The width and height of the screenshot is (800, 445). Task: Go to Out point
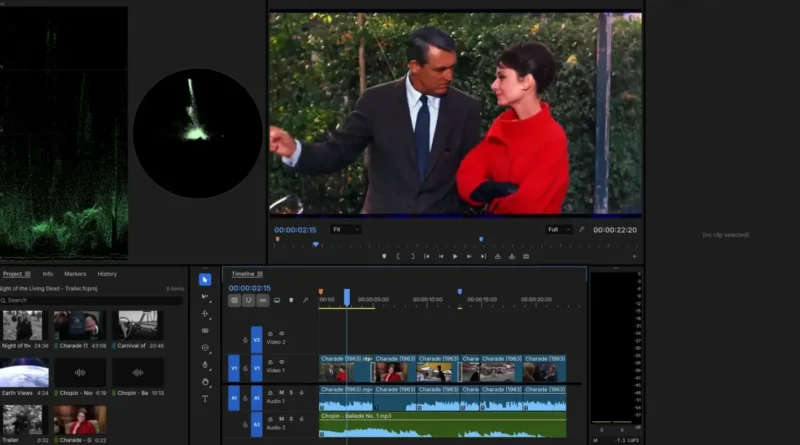(x=483, y=257)
